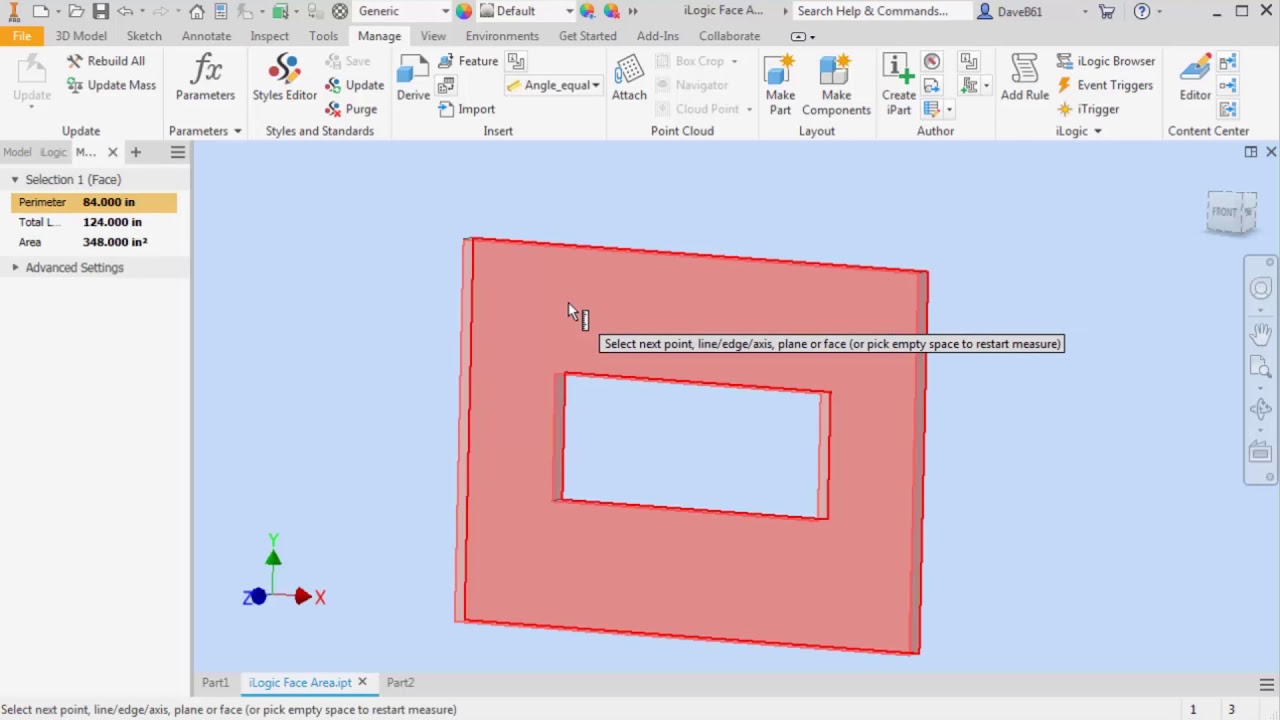Click the Search Help & Commands field

(x=882, y=11)
